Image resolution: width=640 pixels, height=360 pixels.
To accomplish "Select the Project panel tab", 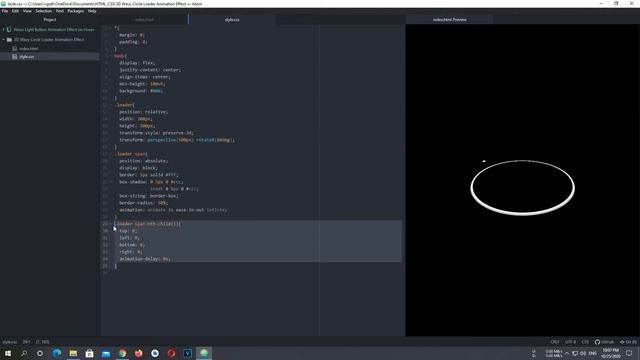I will [50, 20].
